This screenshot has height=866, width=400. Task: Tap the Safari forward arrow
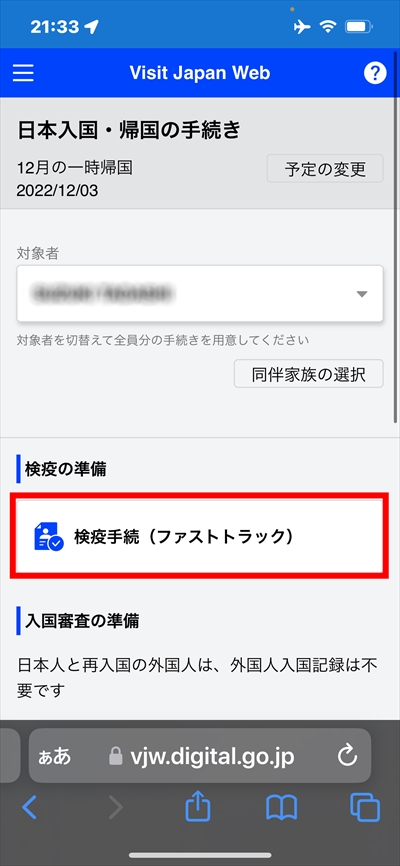(x=116, y=807)
